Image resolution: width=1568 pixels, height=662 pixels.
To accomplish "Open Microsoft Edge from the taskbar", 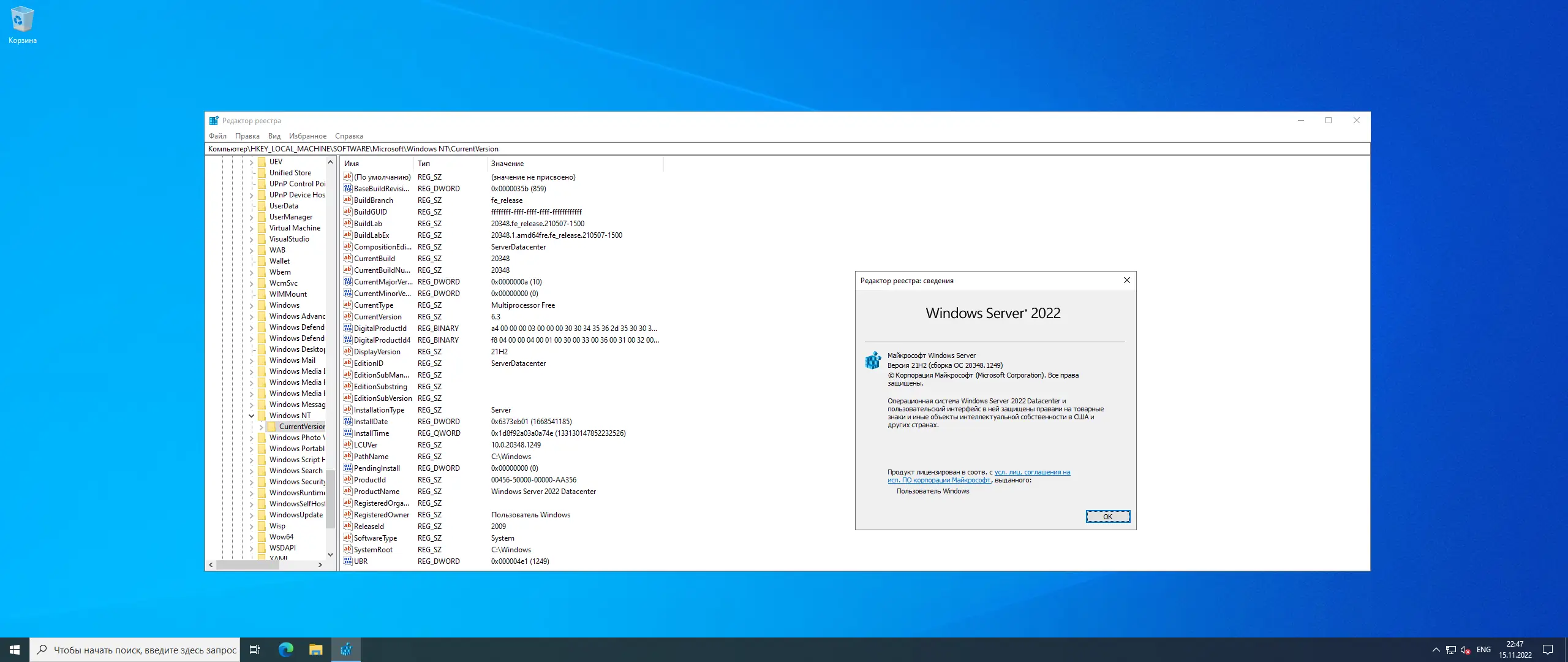I will 286,650.
